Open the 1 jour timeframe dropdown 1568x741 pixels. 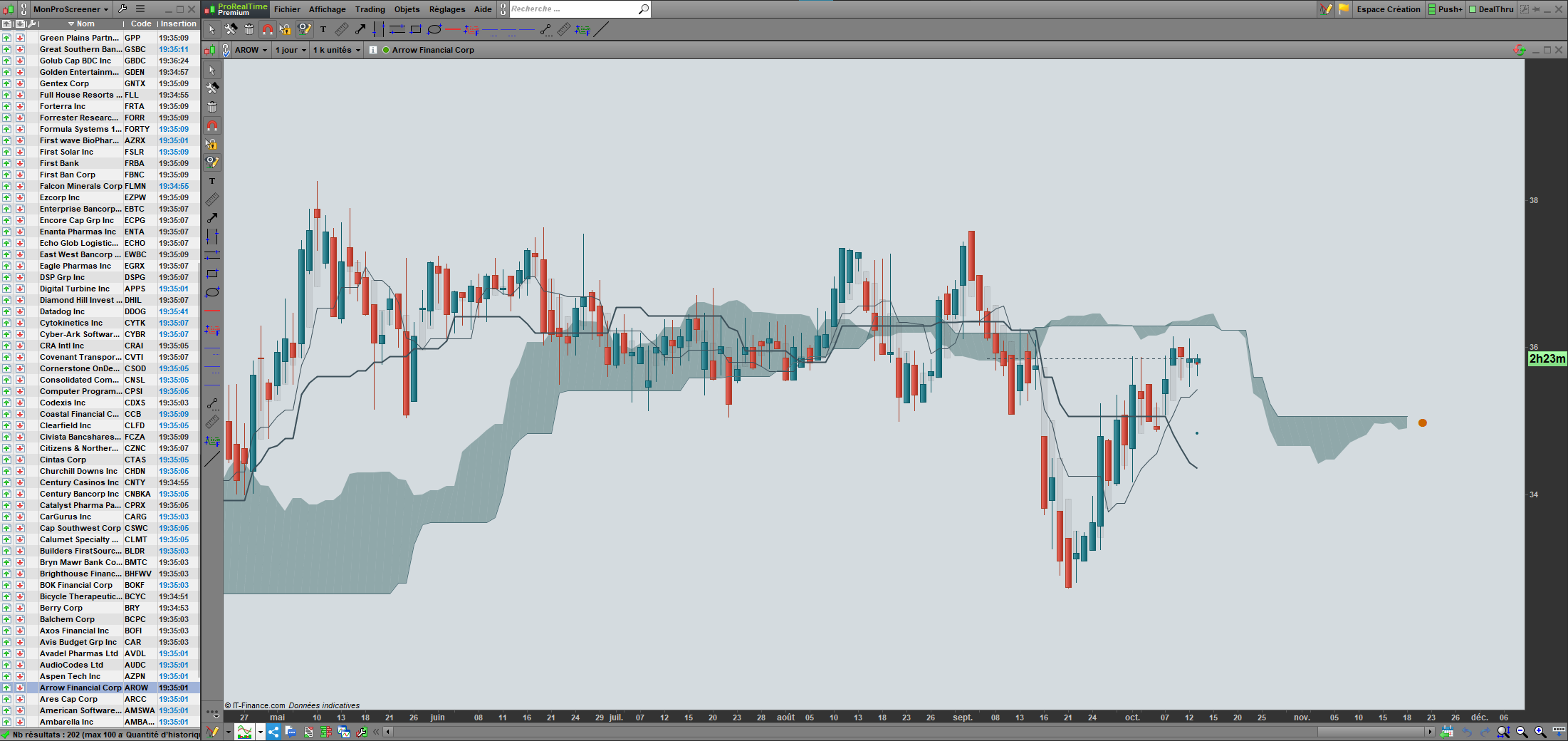[x=291, y=50]
